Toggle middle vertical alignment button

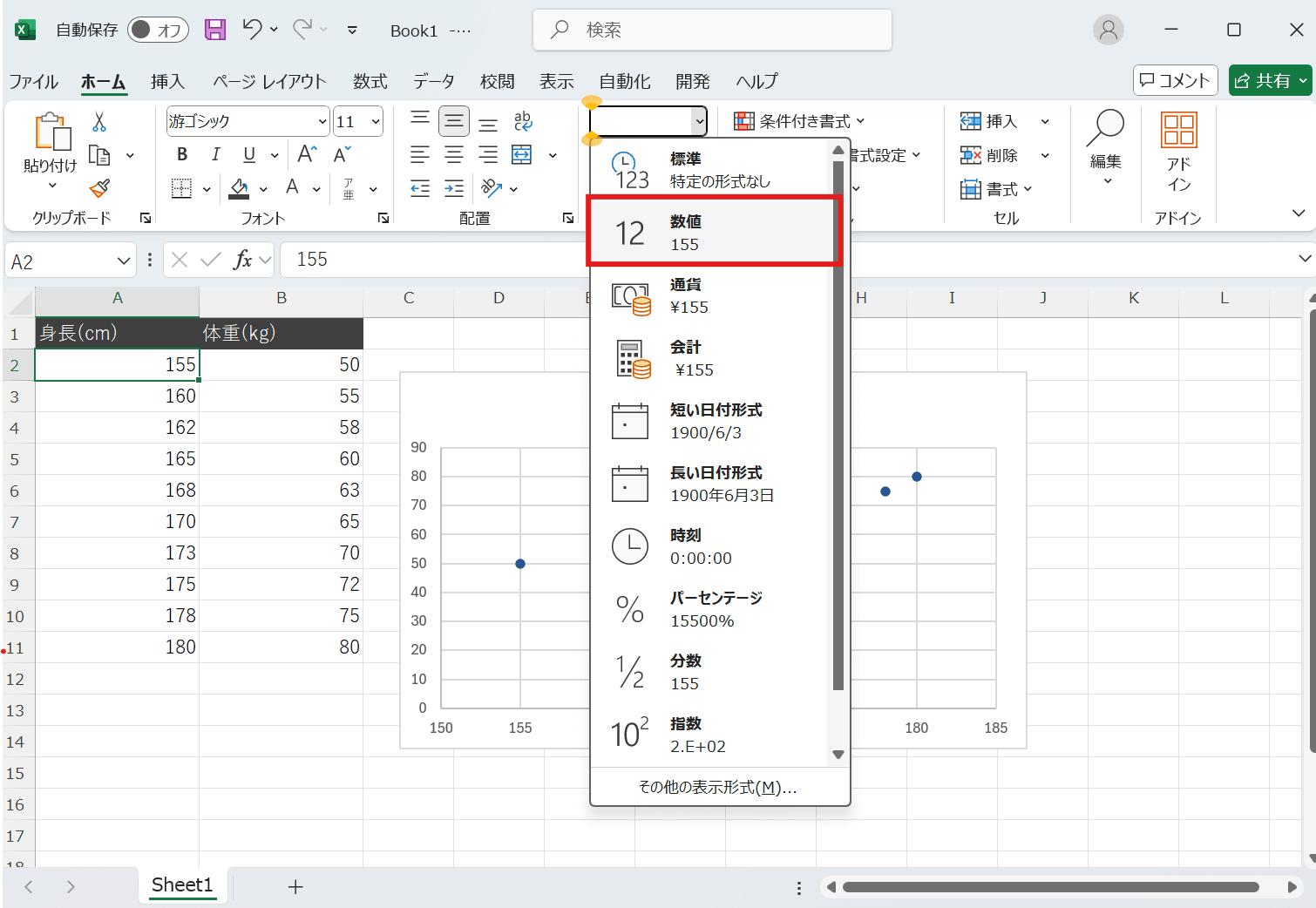[454, 121]
